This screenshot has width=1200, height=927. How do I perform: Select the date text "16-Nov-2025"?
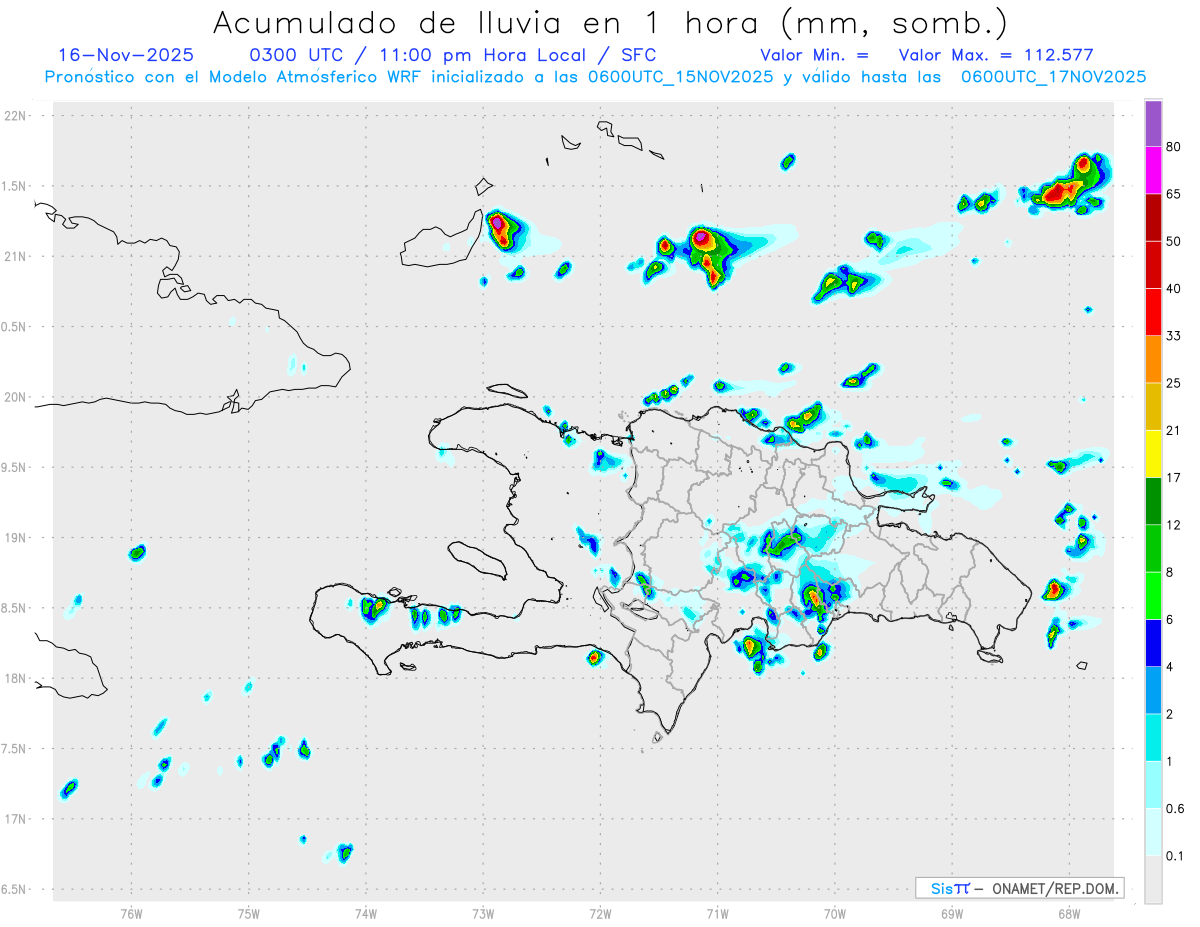pos(126,55)
